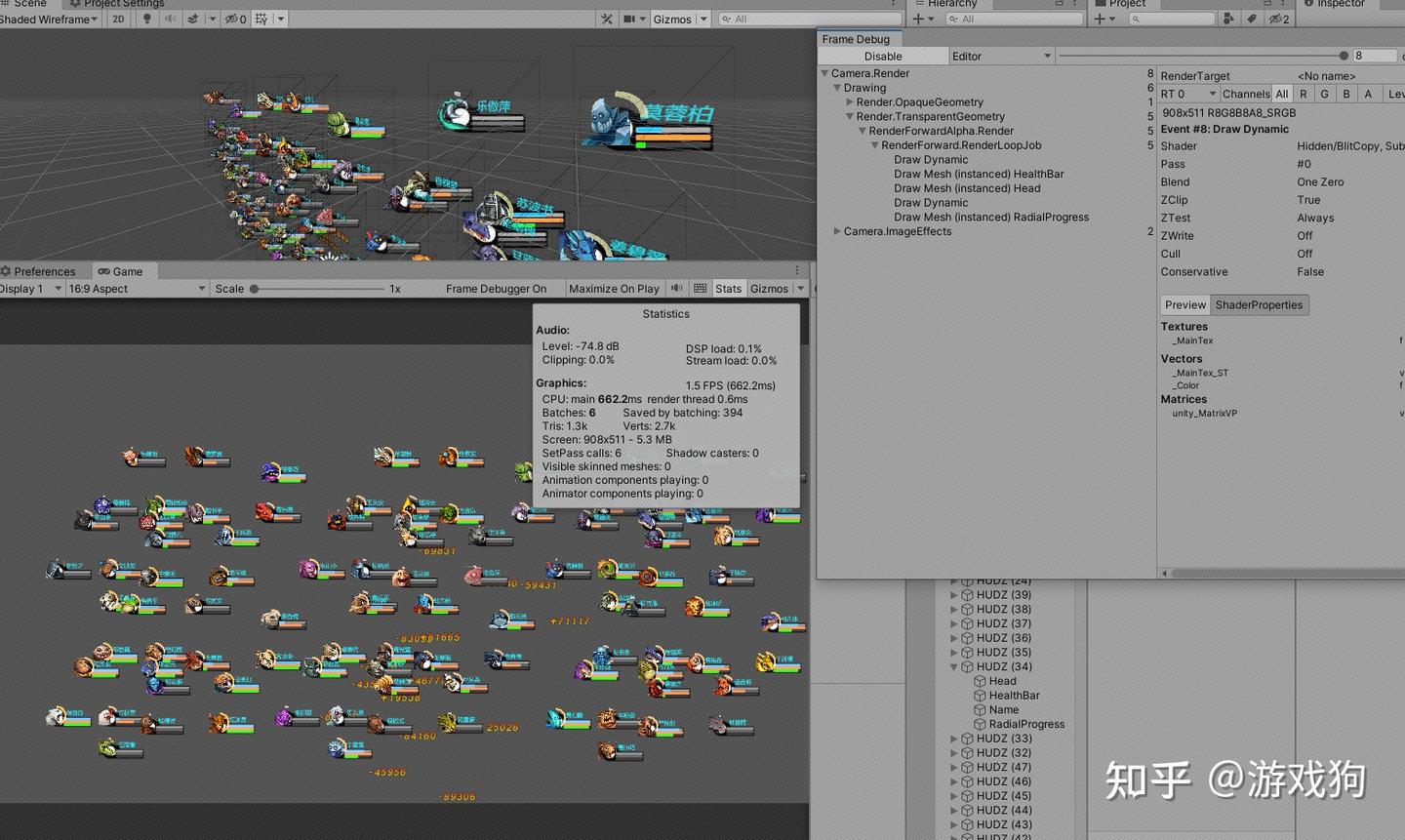
Task: Open the tag filter icon in Hierarchy toolbar
Action: pos(1252,19)
